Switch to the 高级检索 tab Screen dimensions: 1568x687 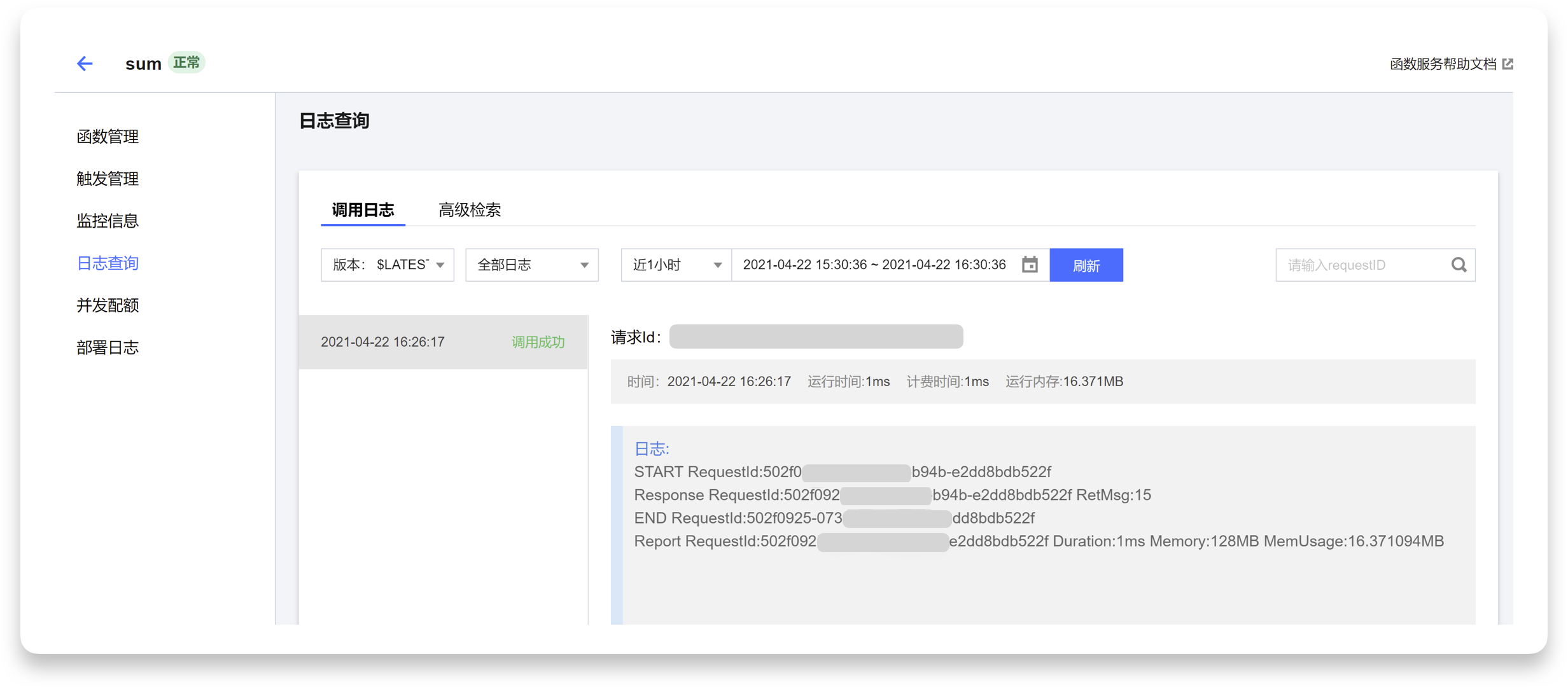[470, 210]
